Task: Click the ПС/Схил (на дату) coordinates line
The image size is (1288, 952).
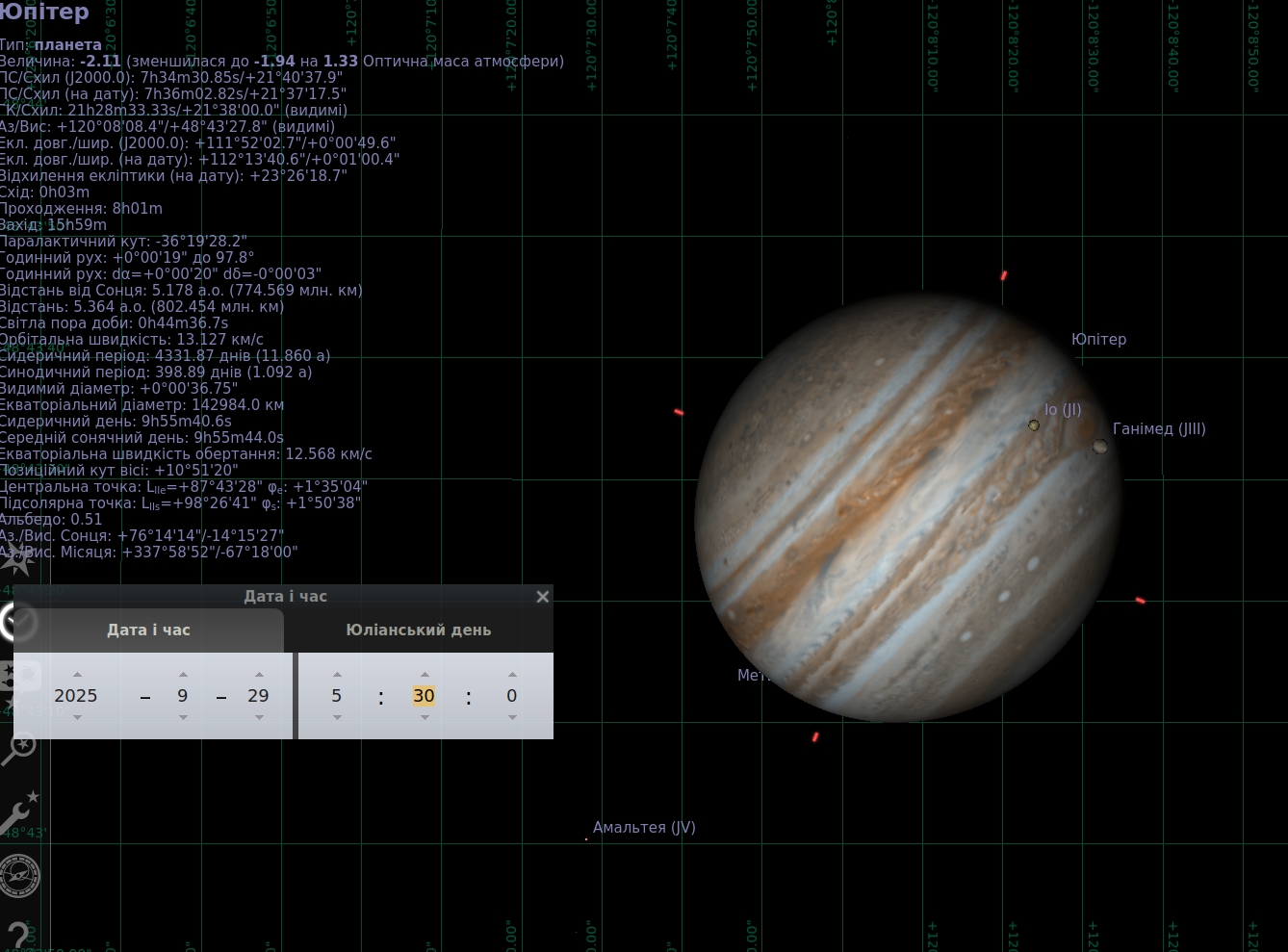Action: pos(173,94)
